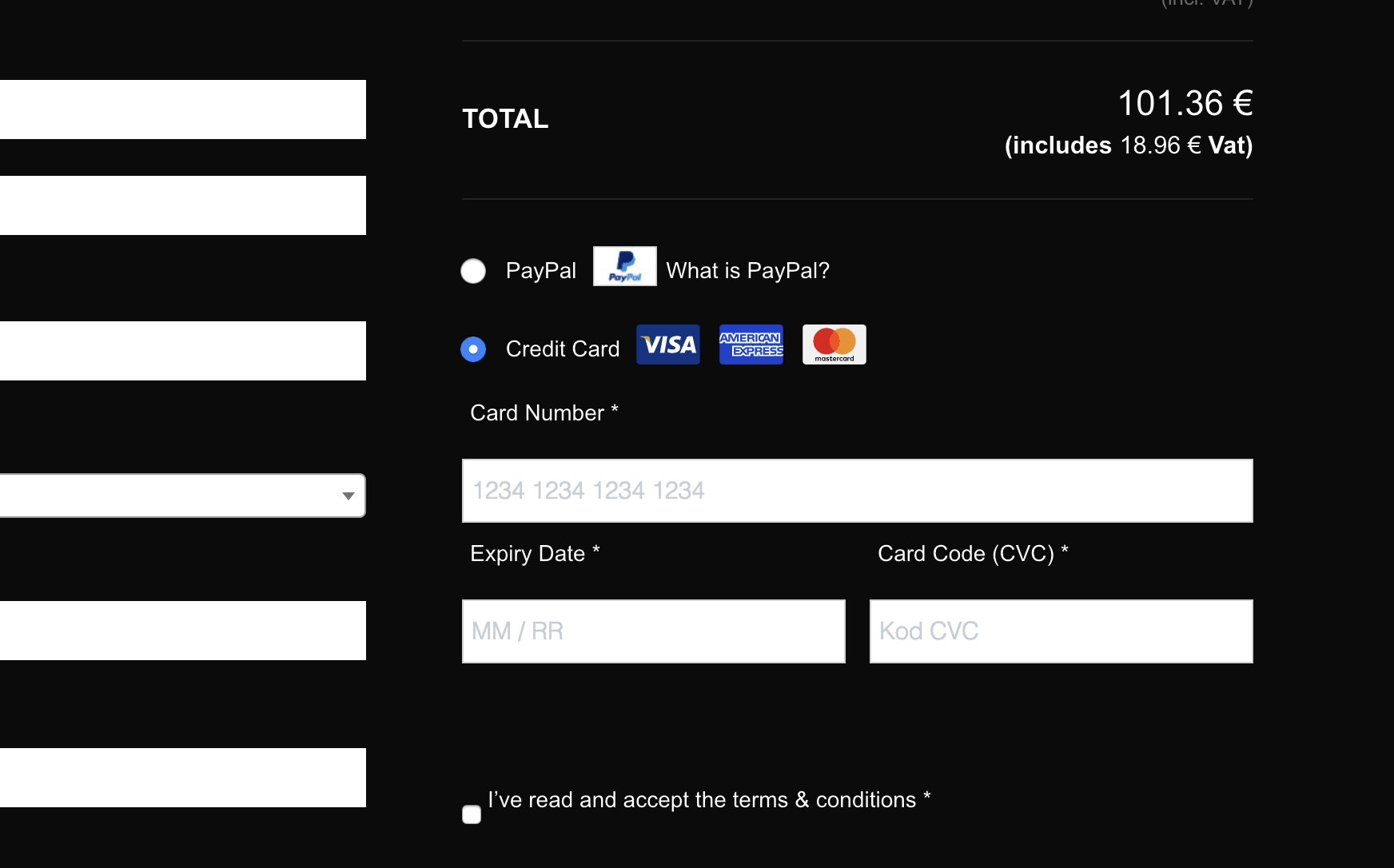The image size is (1394, 868).
Task: Click the Visa card icon
Action: 667,344
